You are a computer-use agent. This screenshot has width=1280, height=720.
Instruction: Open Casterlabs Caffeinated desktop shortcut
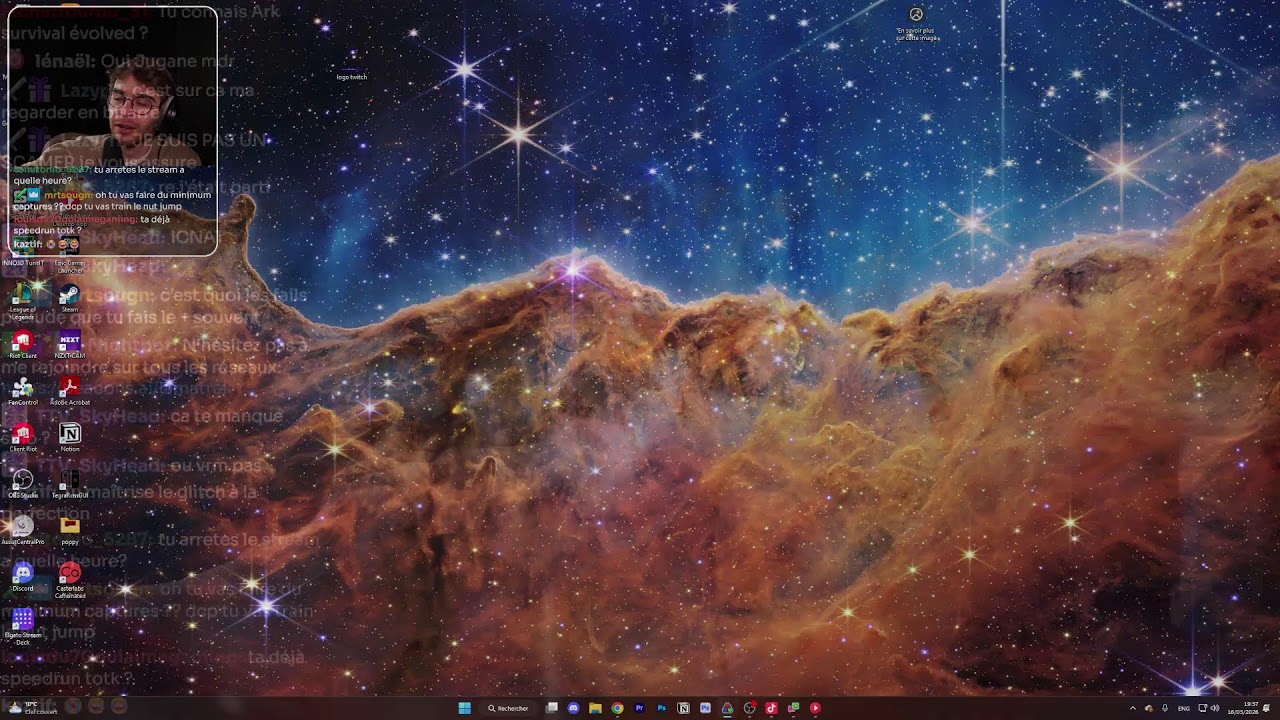coord(69,580)
